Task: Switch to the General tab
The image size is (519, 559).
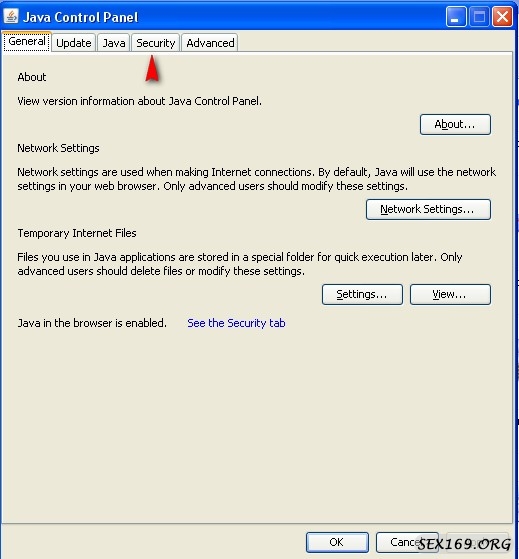Action: pyautogui.click(x=27, y=42)
